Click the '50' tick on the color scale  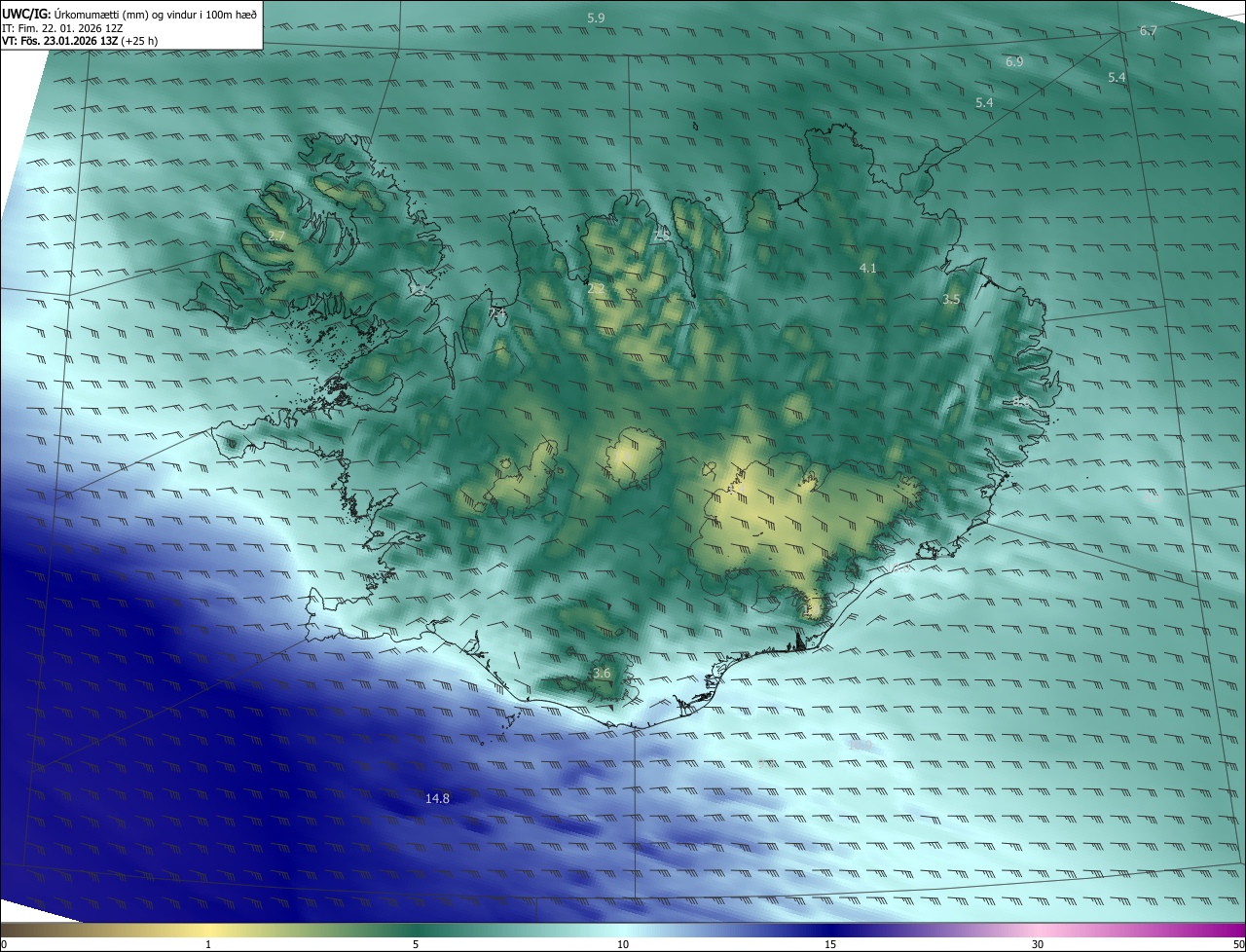[1238, 944]
